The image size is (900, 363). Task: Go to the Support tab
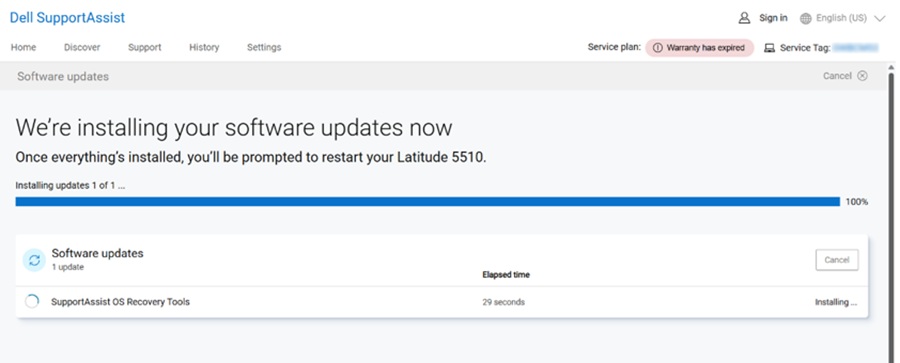click(x=145, y=48)
